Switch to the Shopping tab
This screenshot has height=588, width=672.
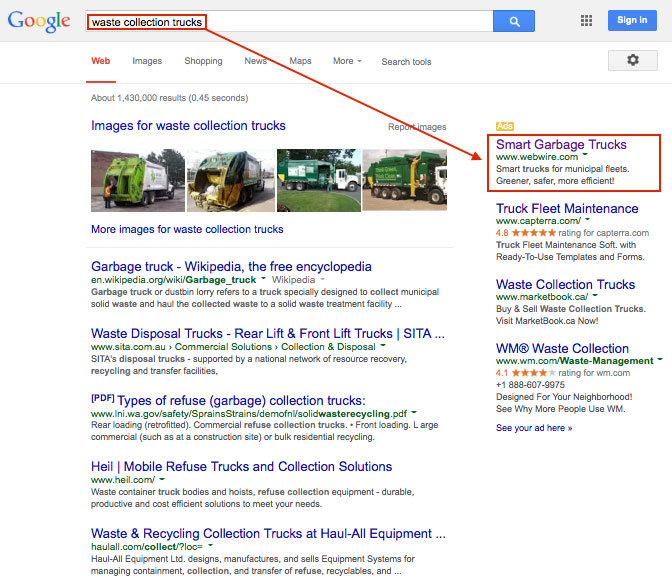[203, 61]
